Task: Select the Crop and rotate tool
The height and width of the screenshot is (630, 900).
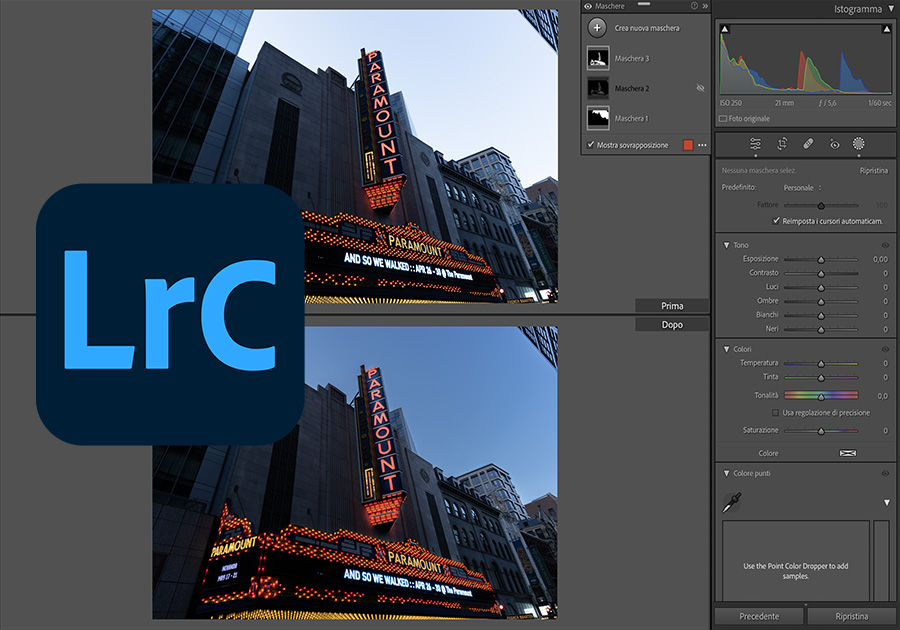Action: [782, 144]
